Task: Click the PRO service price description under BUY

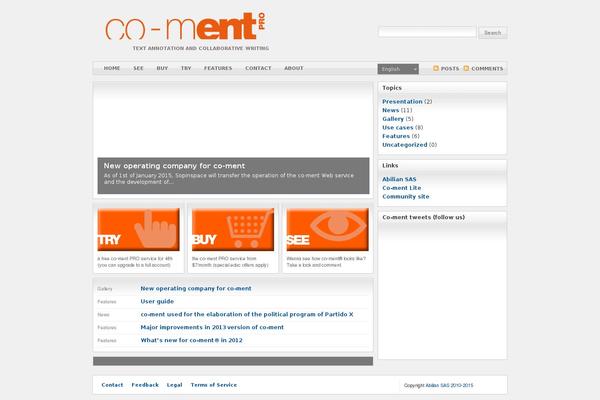Action: click(x=230, y=262)
